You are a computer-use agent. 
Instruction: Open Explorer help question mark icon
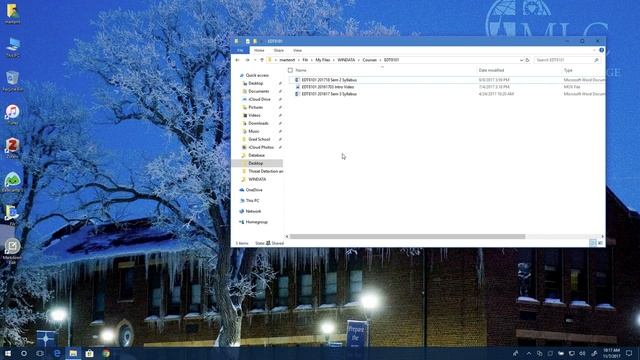tap(601, 50)
